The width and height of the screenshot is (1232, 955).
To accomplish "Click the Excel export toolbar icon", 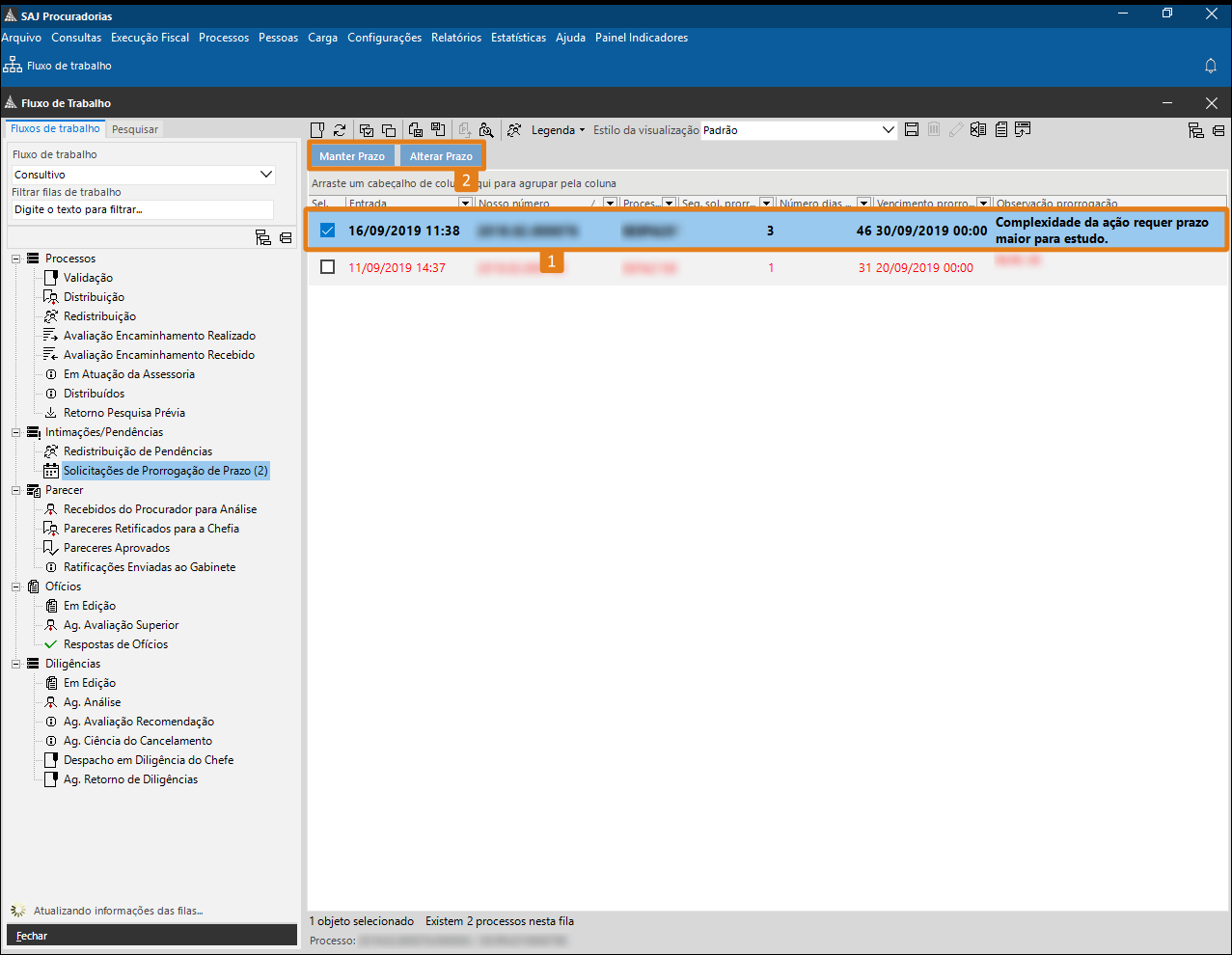I will point(978,129).
